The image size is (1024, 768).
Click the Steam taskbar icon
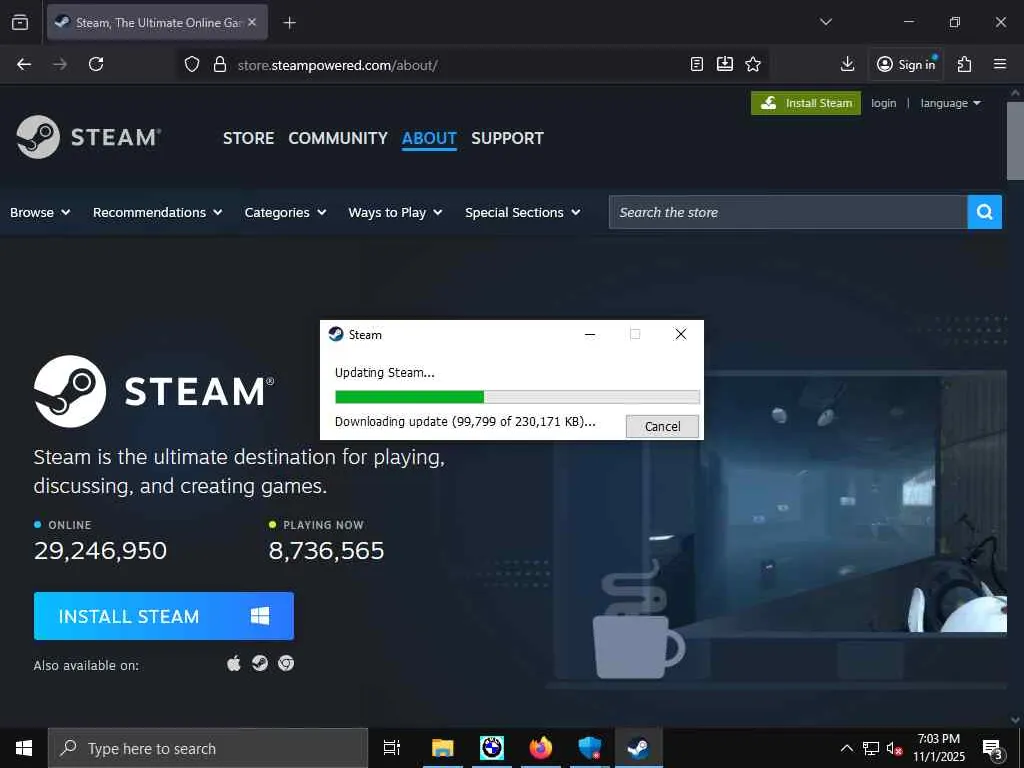tap(639, 748)
